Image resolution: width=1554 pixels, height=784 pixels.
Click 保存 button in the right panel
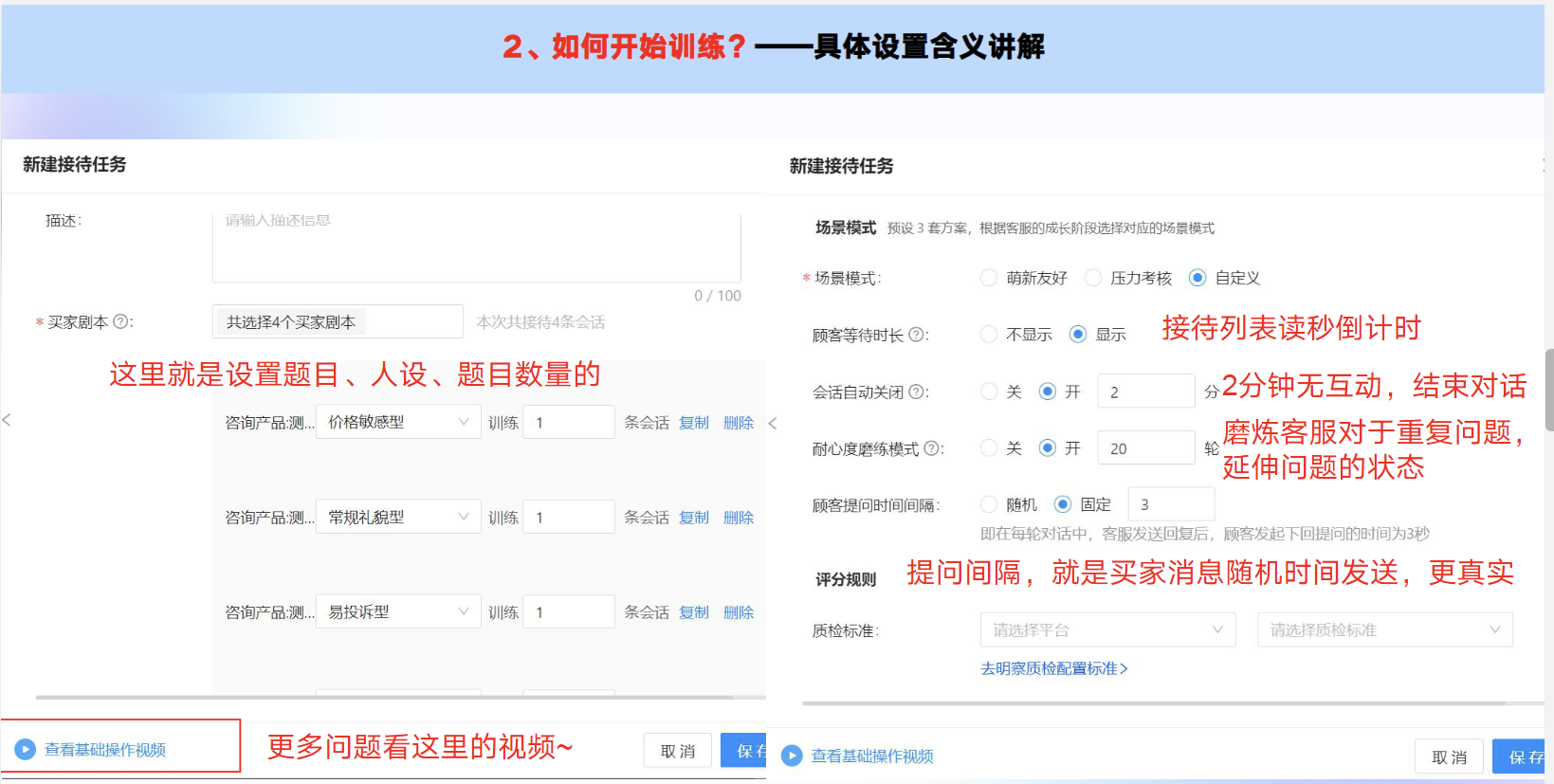coord(1518,757)
